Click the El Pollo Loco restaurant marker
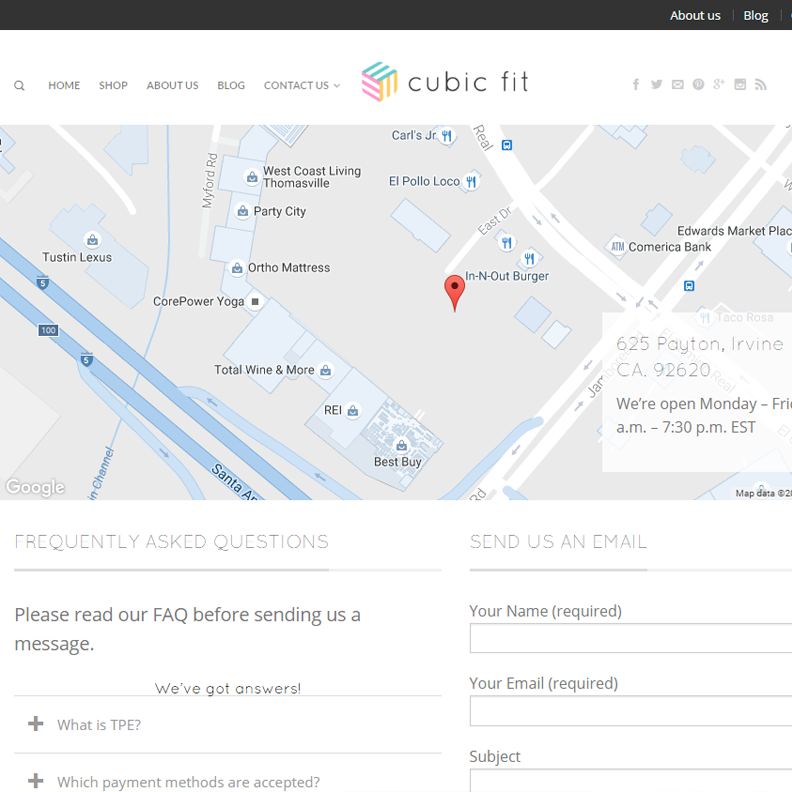792x792 pixels. 471,181
